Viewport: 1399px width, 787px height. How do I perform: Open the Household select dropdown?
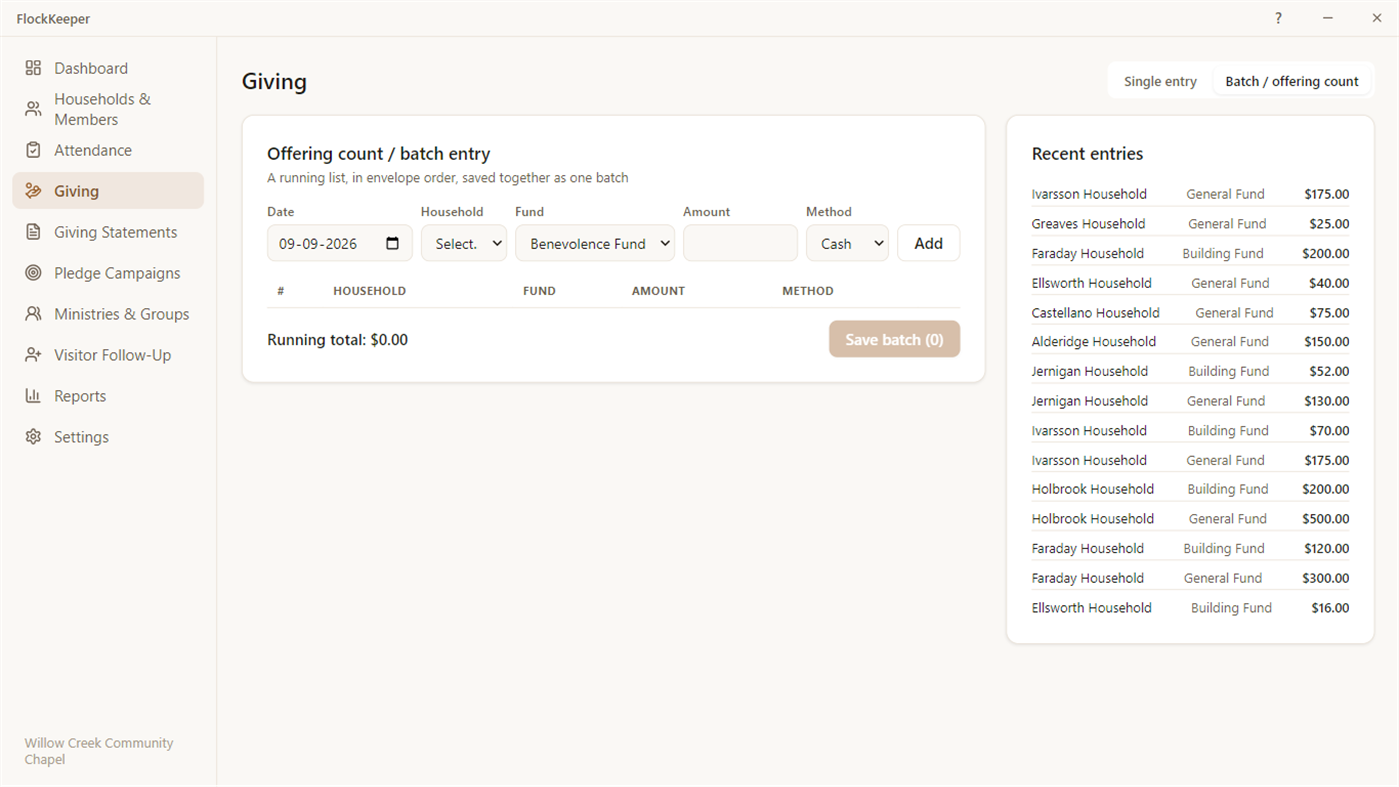pos(464,243)
